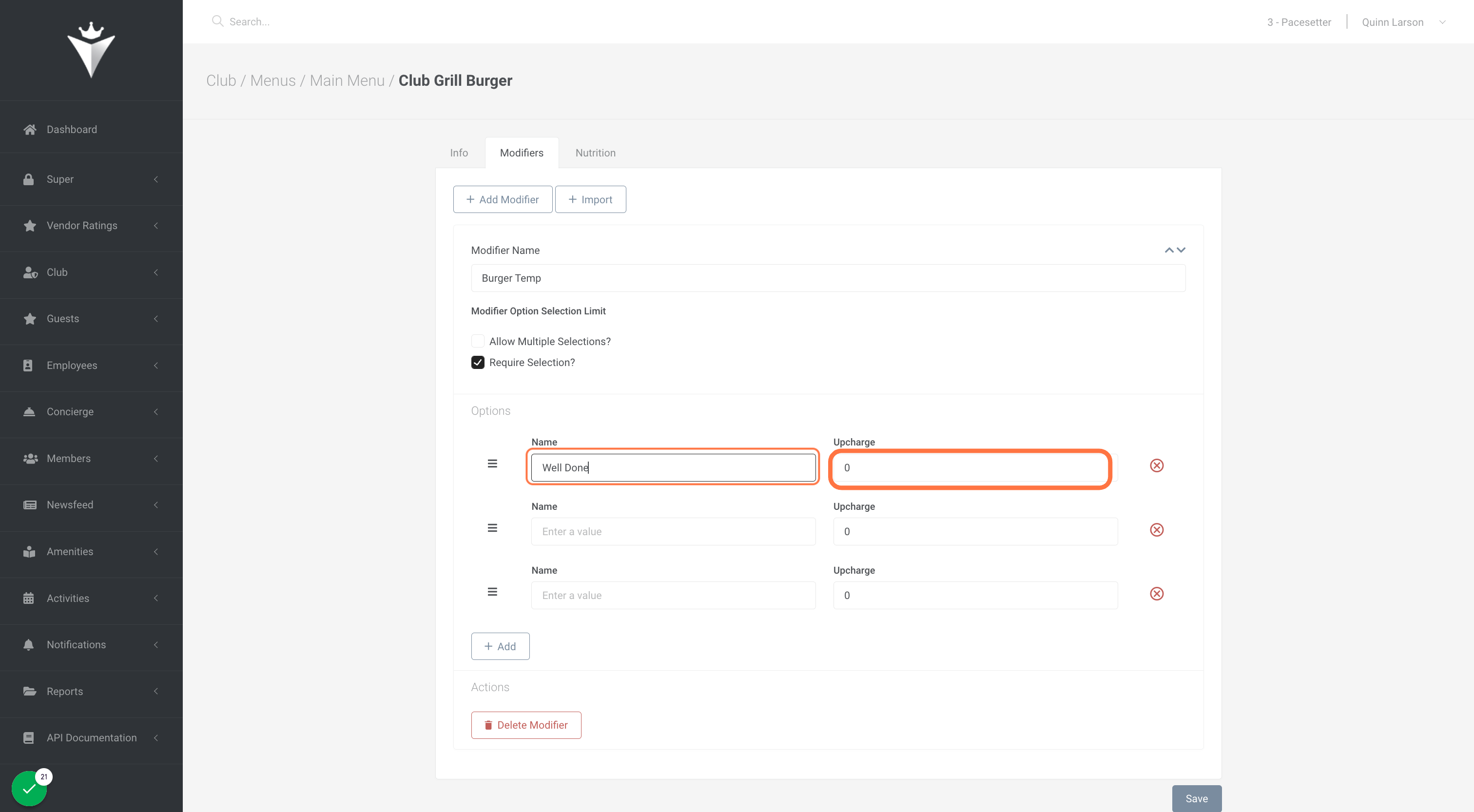
Task: Click the 3 - Pacesetter label
Action: pos(1299,22)
